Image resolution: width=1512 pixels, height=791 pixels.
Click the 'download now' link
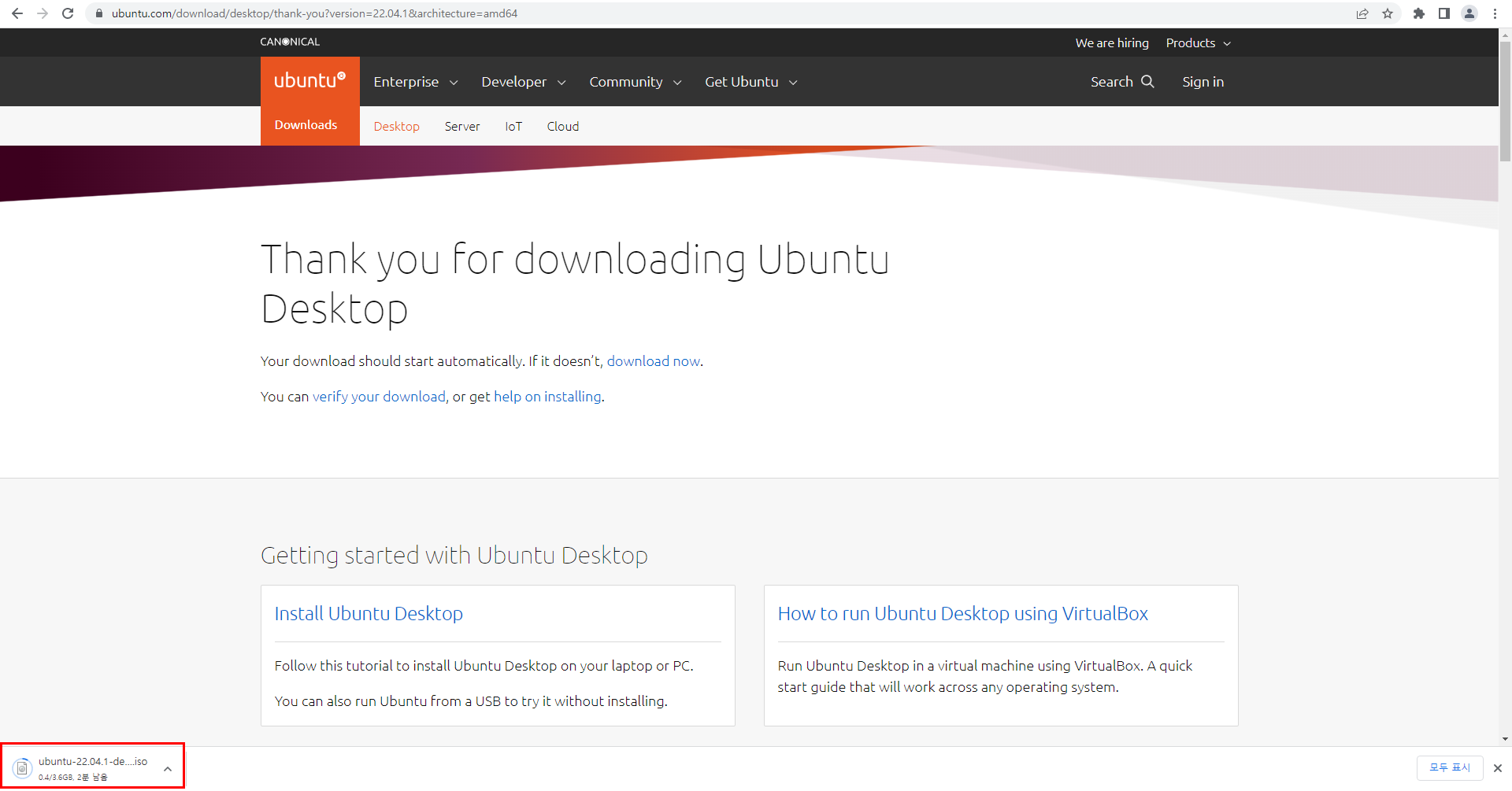point(653,360)
